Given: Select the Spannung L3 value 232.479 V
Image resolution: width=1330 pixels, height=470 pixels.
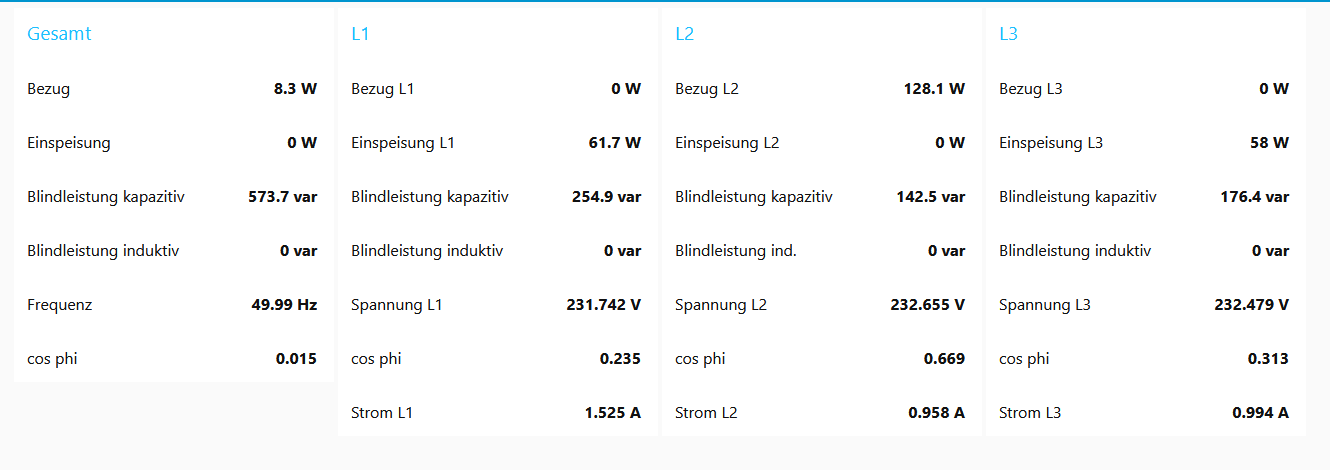Looking at the screenshot, I should pyautogui.click(x=1251, y=305).
